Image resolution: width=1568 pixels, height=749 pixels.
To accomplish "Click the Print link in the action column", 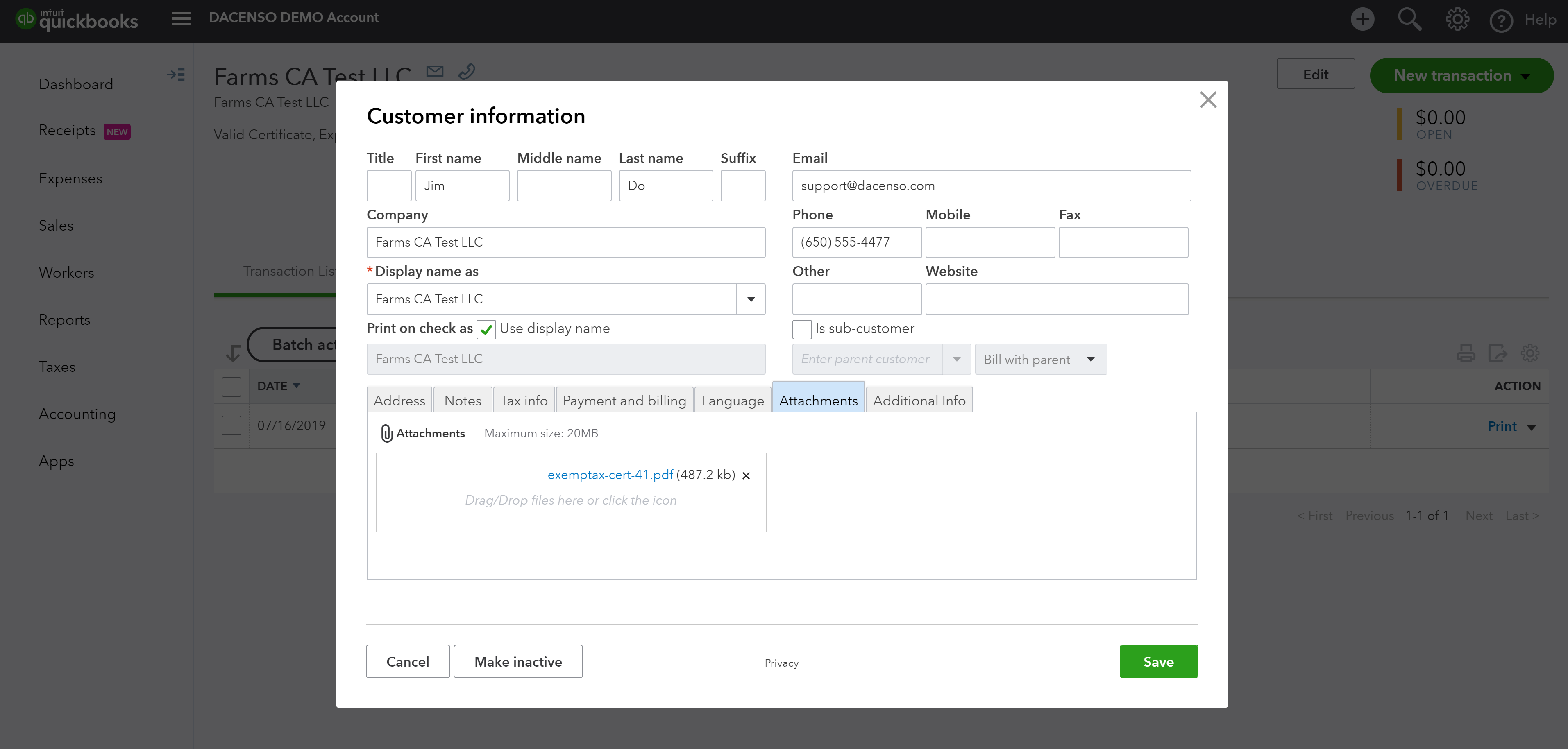I will (x=1502, y=427).
